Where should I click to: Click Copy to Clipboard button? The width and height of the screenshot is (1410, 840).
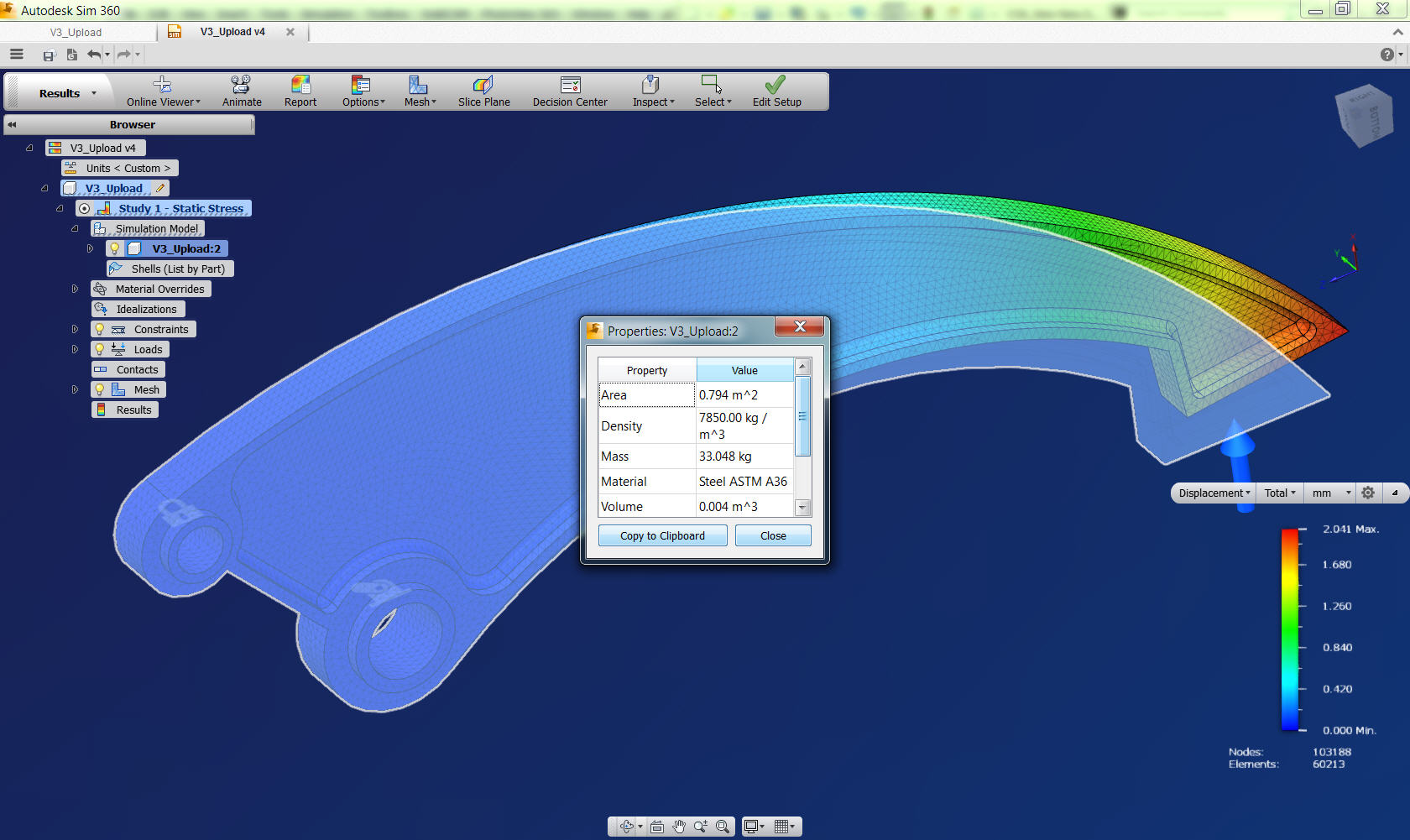(x=662, y=535)
